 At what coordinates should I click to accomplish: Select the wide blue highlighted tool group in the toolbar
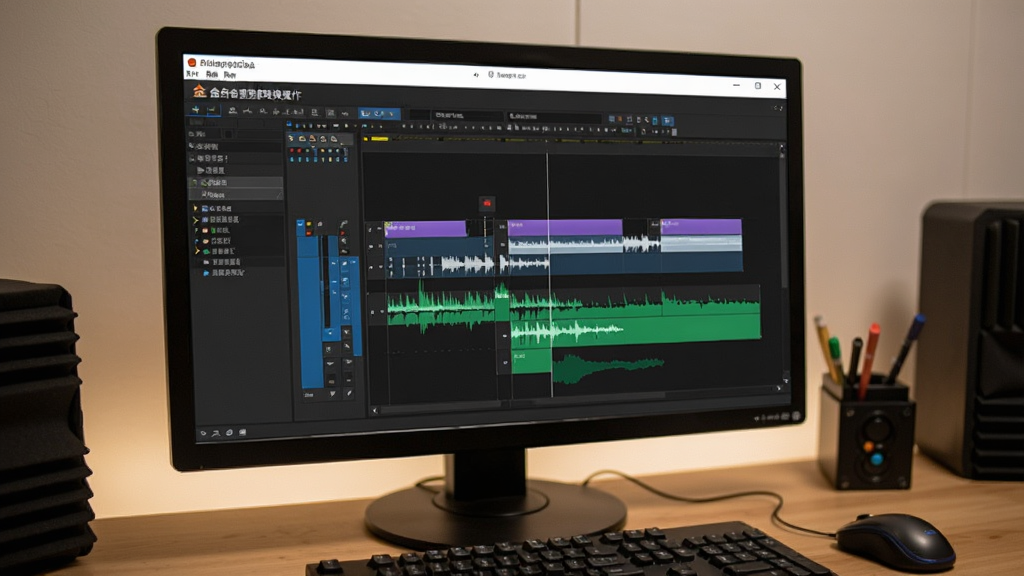pyautogui.click(x=379, y=114)
